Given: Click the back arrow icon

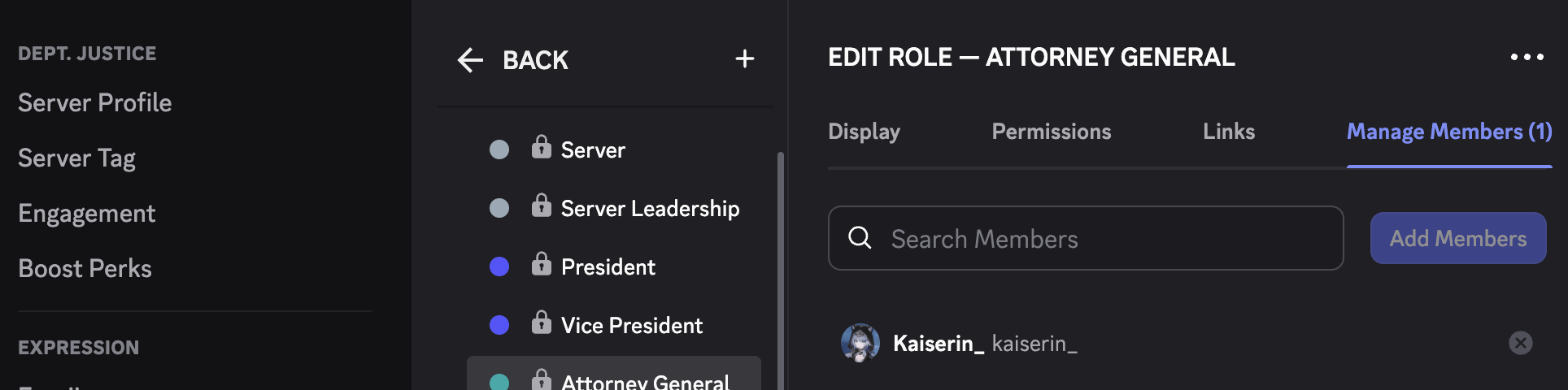Looking at the screenshot, I should point(471,60).
